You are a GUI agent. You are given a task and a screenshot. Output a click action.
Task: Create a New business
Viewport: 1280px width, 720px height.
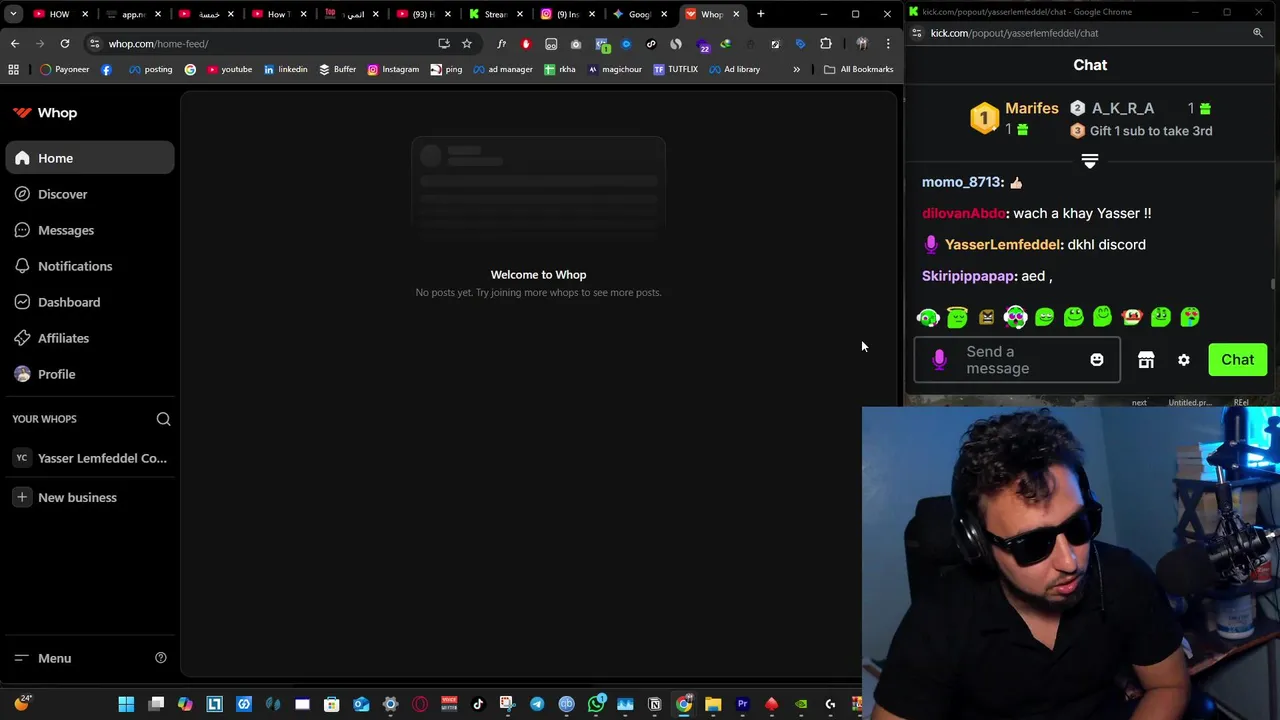[90, 497]
